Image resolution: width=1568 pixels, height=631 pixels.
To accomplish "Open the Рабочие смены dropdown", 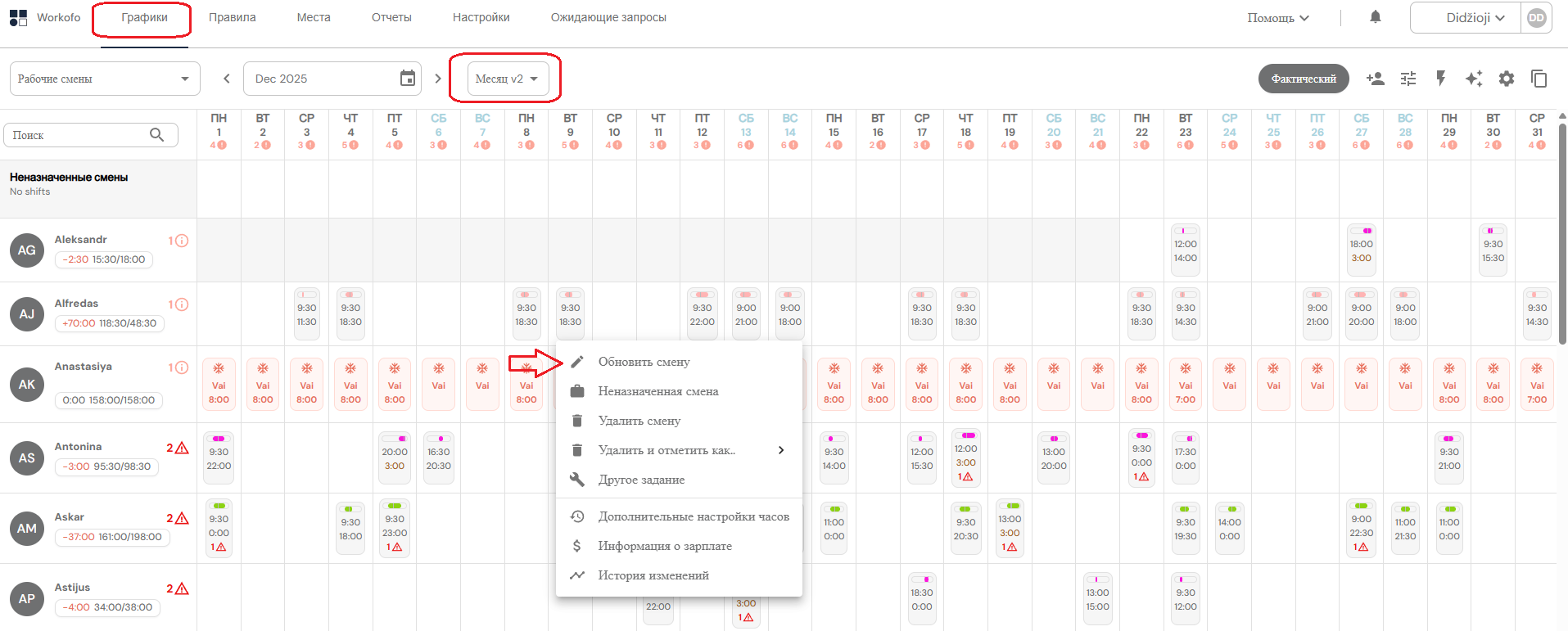I will click(x=105, y=79).
